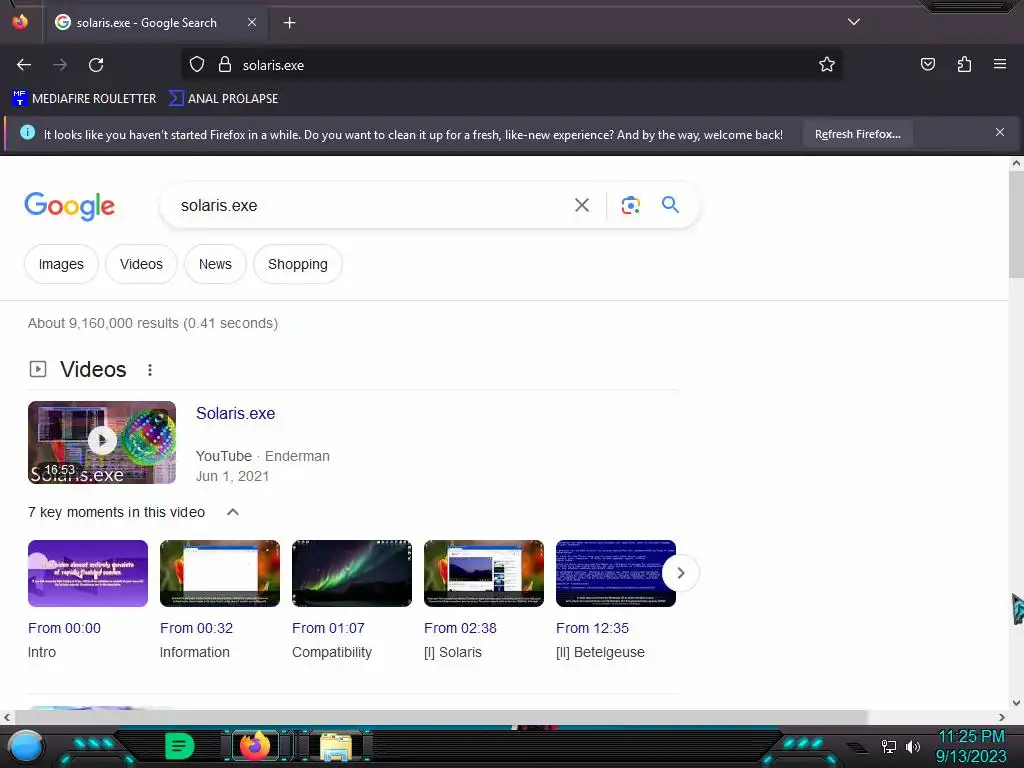1024x768 pixels.
Task: Search by image with Google Lens icon
Action: pyautogui.click(x=630, y=205)
